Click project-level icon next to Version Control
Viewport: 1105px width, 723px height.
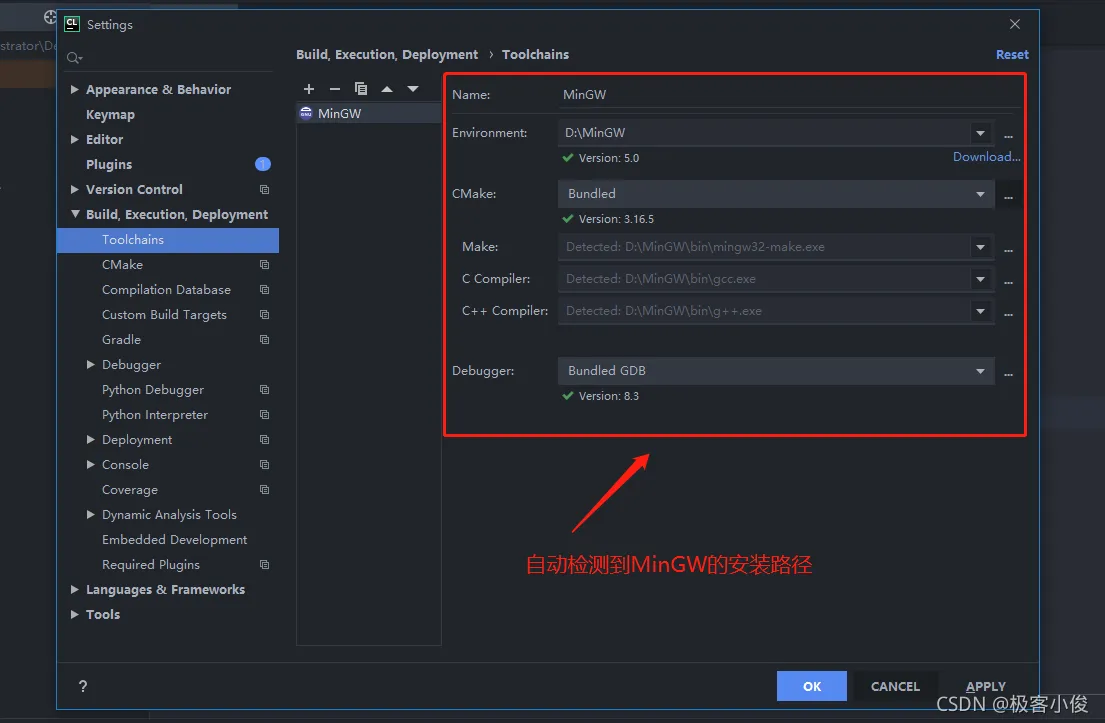264,190
